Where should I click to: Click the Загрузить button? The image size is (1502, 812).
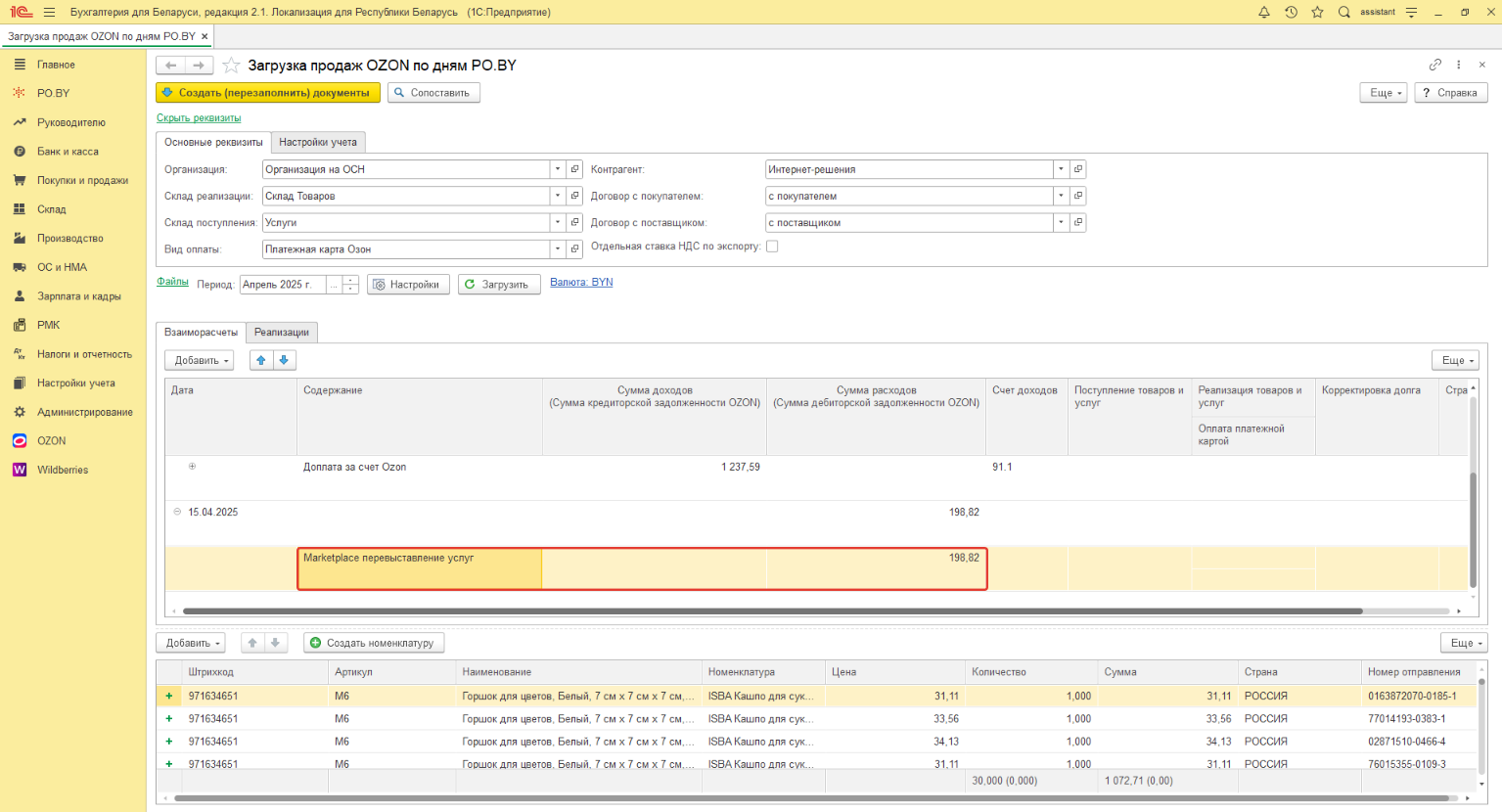[x=499, y=285]
